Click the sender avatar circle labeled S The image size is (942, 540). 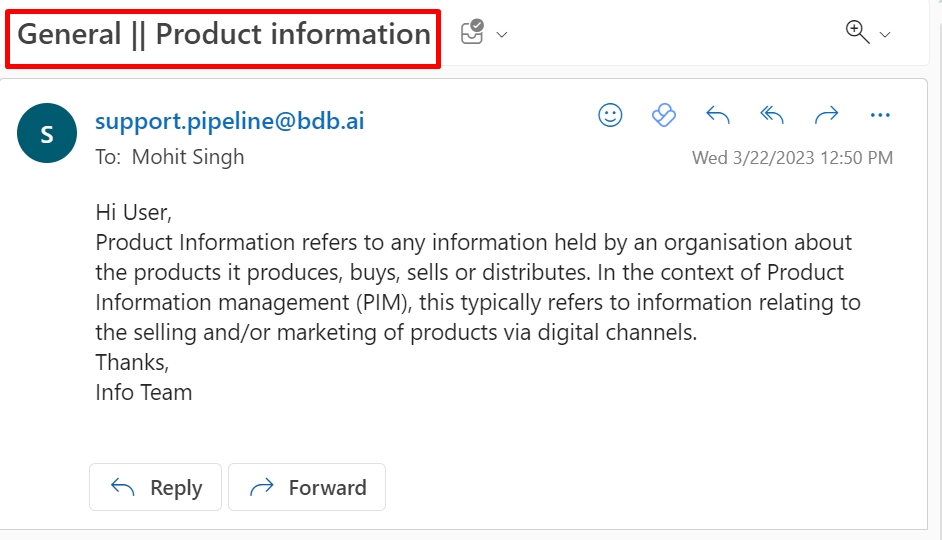pyautogui.click(x=47, y=133)
